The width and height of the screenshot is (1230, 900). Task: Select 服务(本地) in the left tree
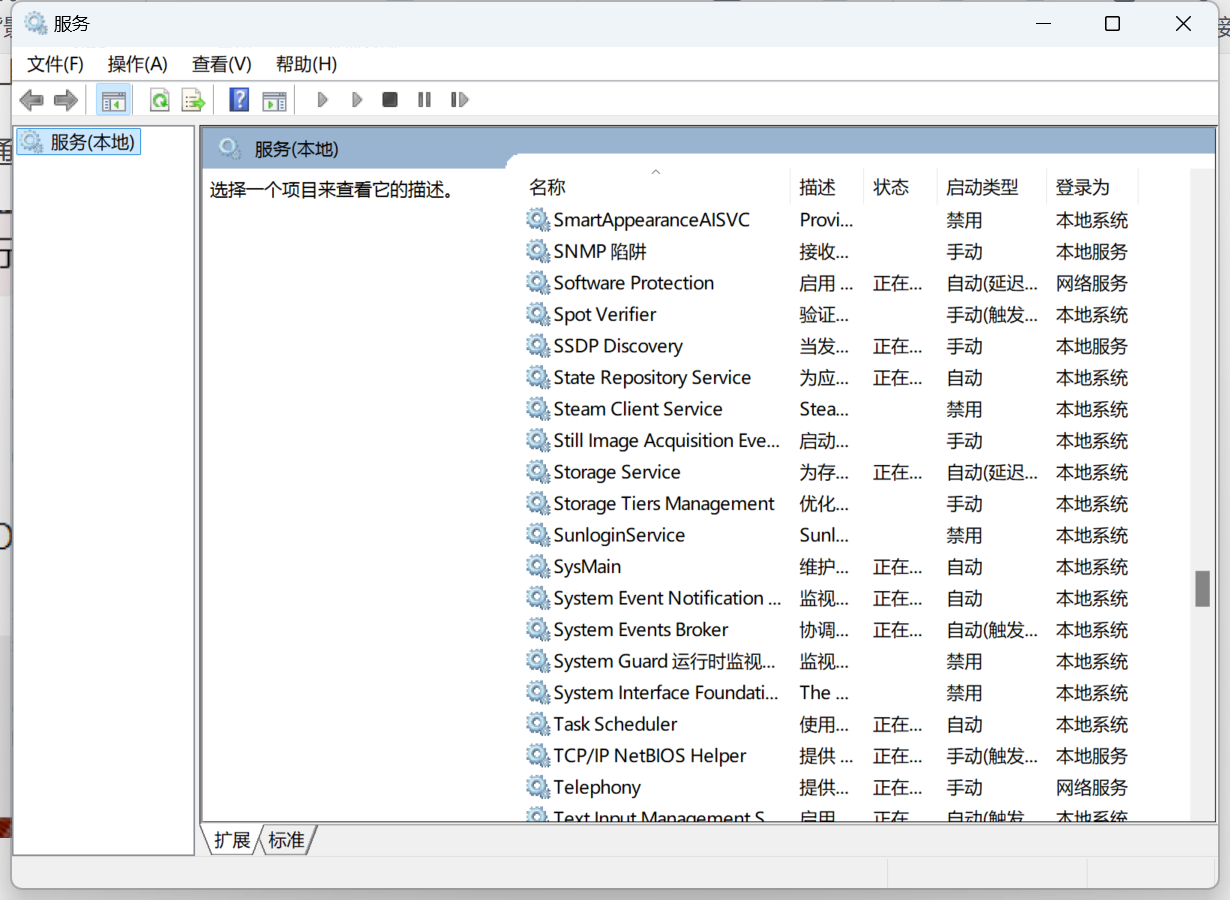tap(79, 142)
